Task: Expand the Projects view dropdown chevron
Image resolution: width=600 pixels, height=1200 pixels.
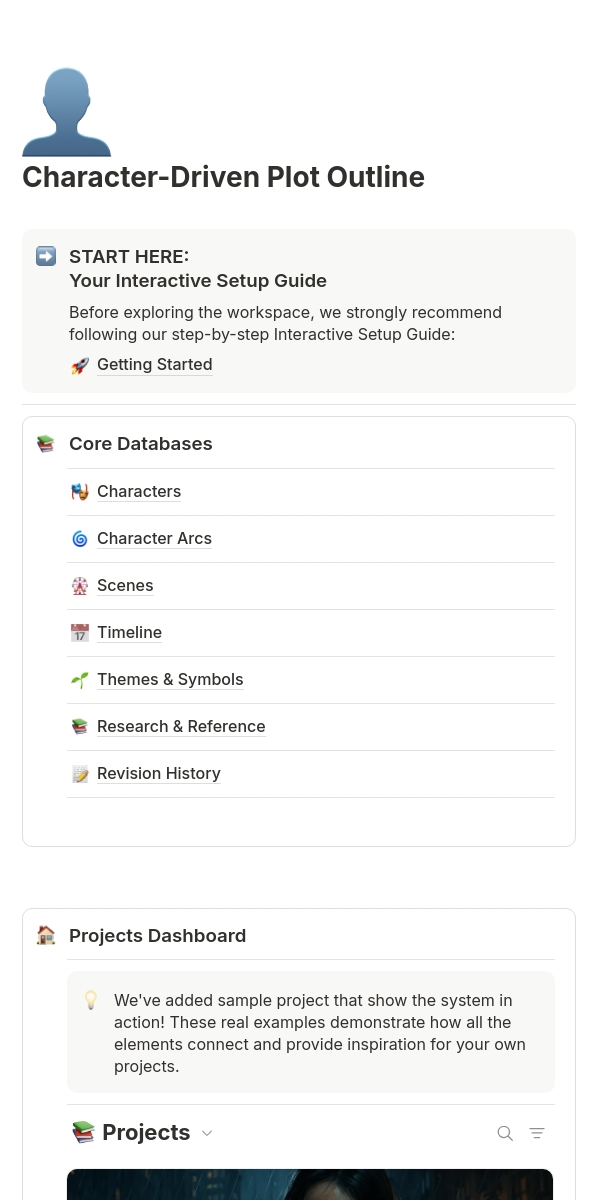Action: (x=207, y=1133)
